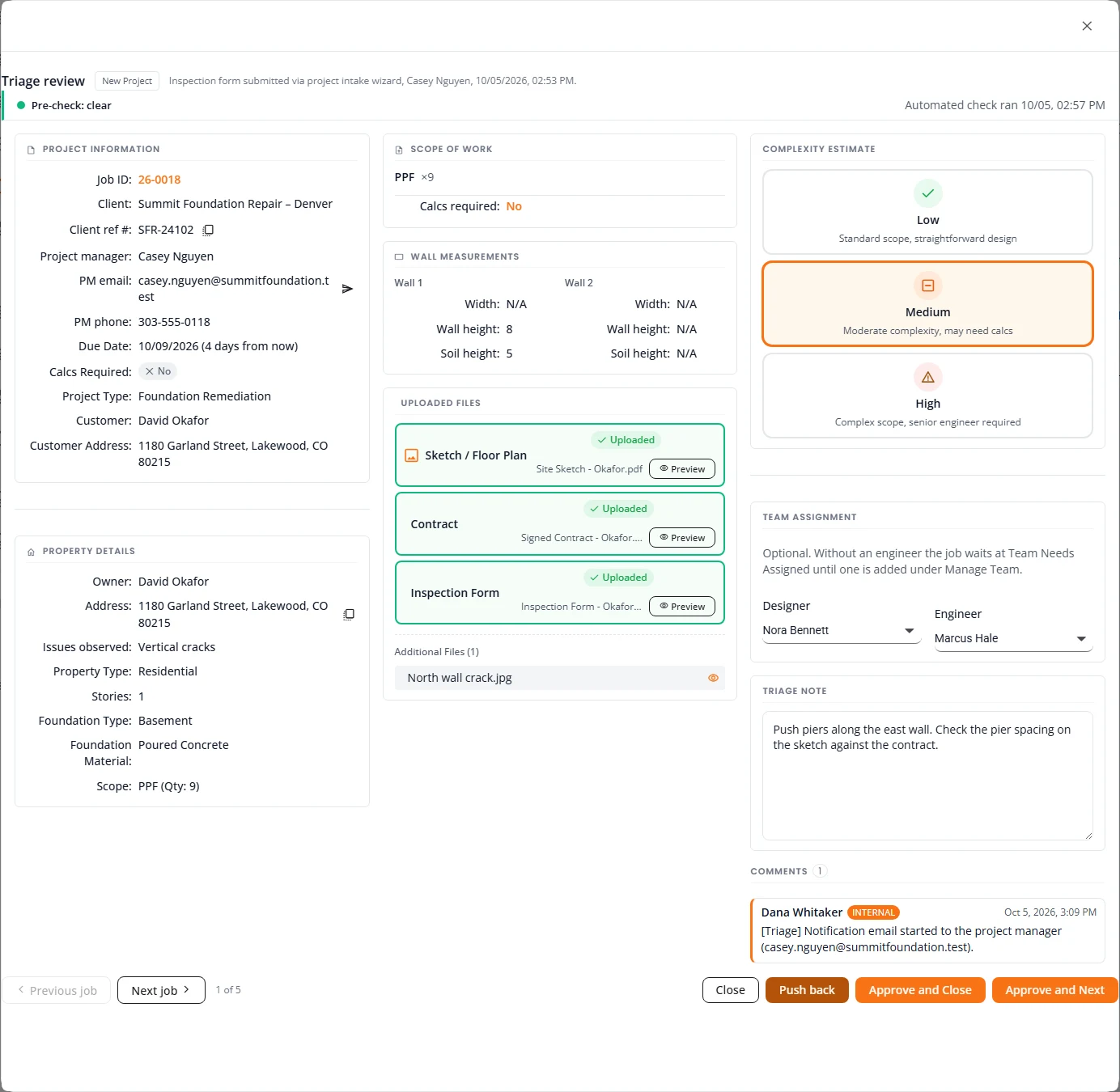Click the Due Date value 10/09/2026

(218, 346)
